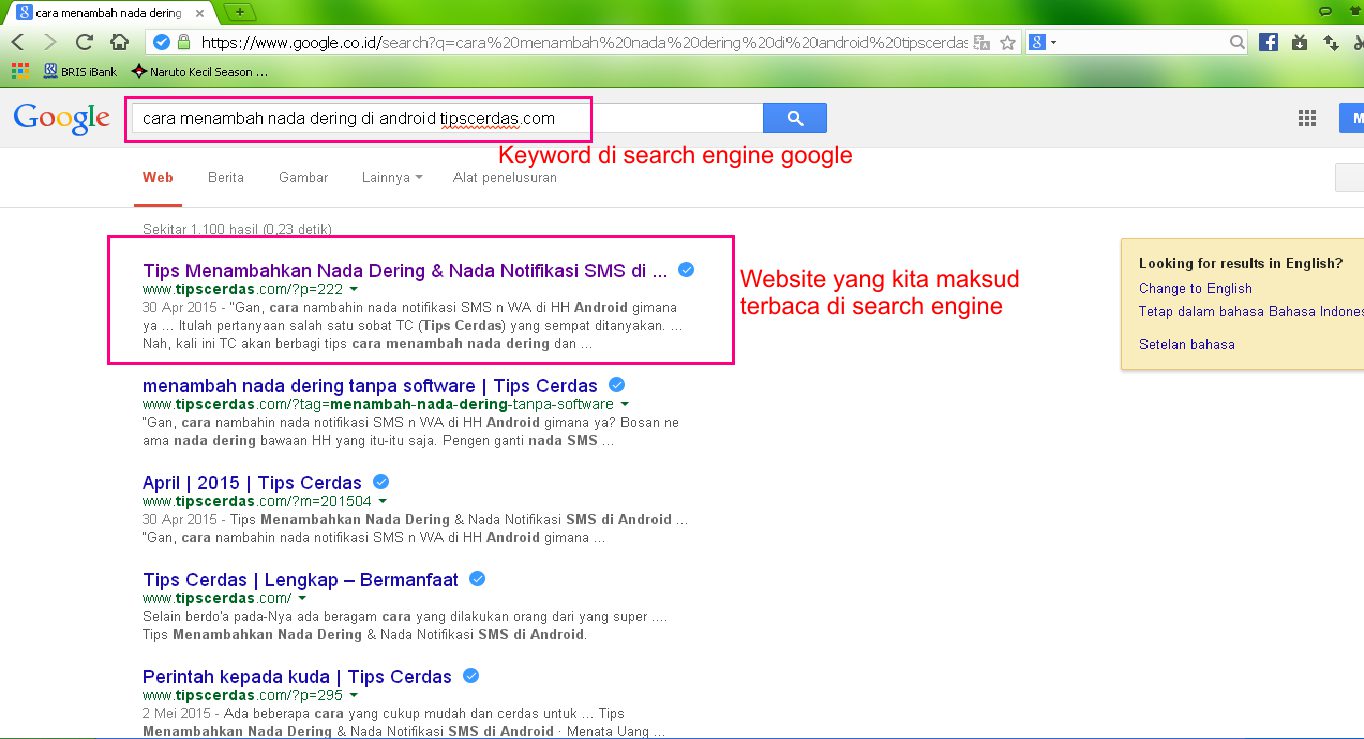Open the Facebook toolbar extension
1364x739 pixels.
(x=1268, y=42)
